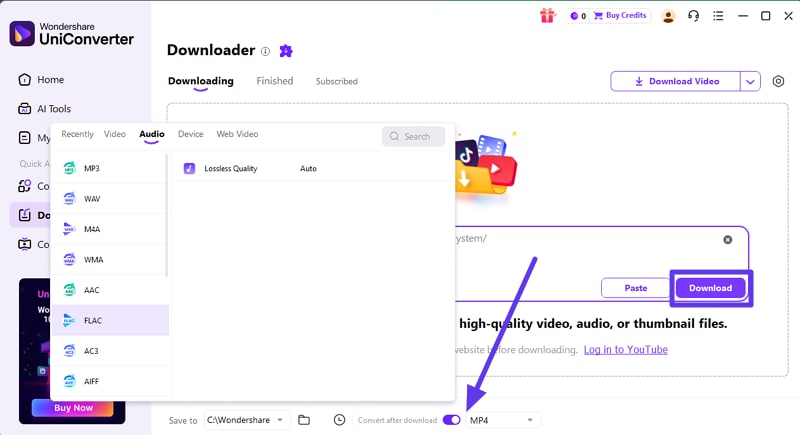
Task: Click the credits balance coin icon
Action: (x=574, y=16)
